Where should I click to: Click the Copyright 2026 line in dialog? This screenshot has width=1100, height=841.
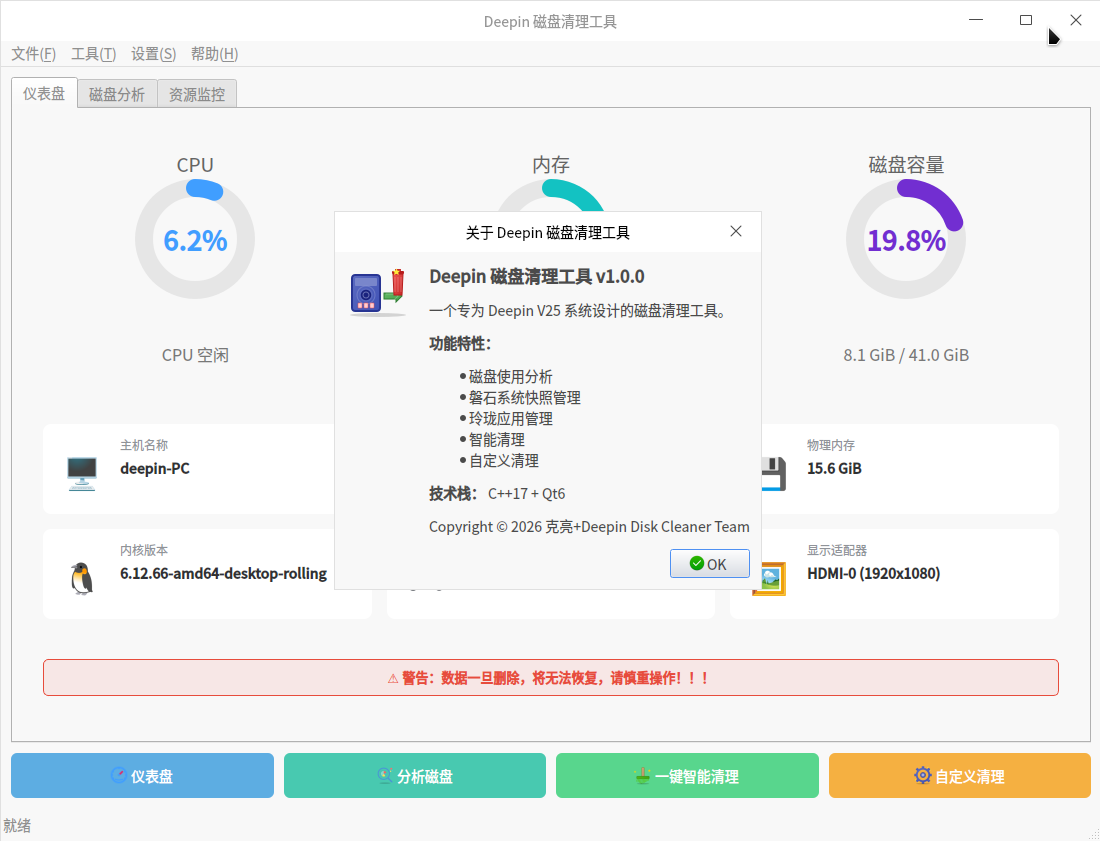(589, 526)
